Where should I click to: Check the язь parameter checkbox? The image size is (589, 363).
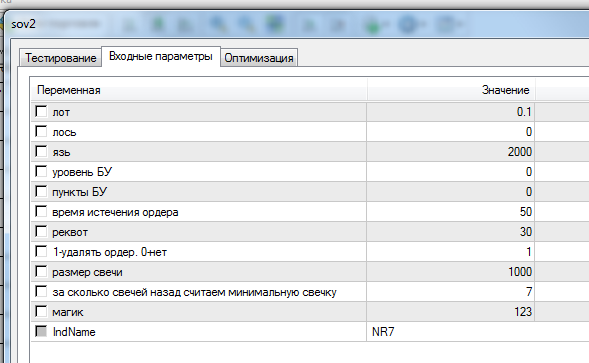click(x=41, y=151)
